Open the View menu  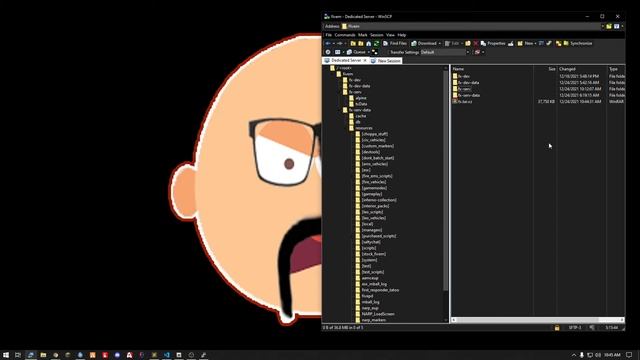390,35
